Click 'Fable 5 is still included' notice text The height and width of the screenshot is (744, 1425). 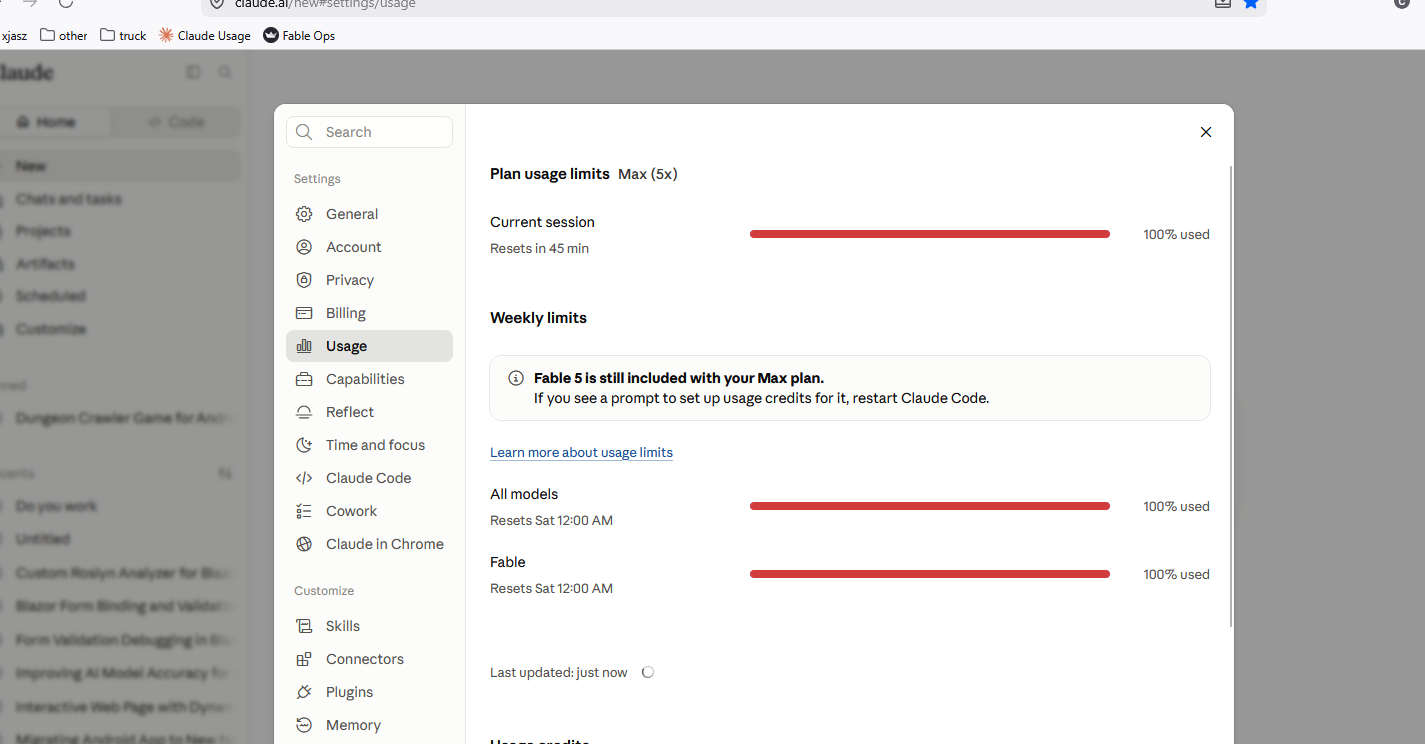click(679, 378)
